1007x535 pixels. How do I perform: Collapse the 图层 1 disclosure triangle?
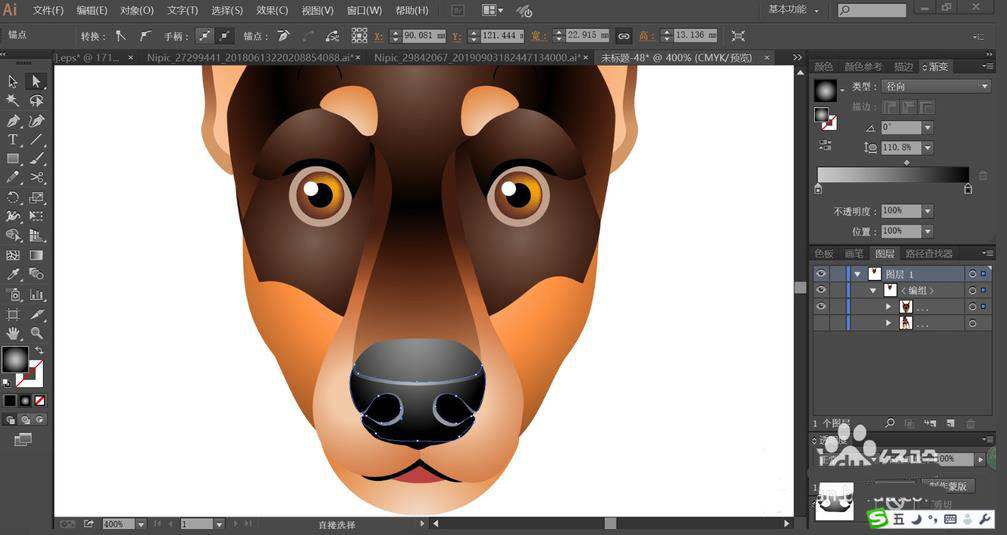coord(857,274)
